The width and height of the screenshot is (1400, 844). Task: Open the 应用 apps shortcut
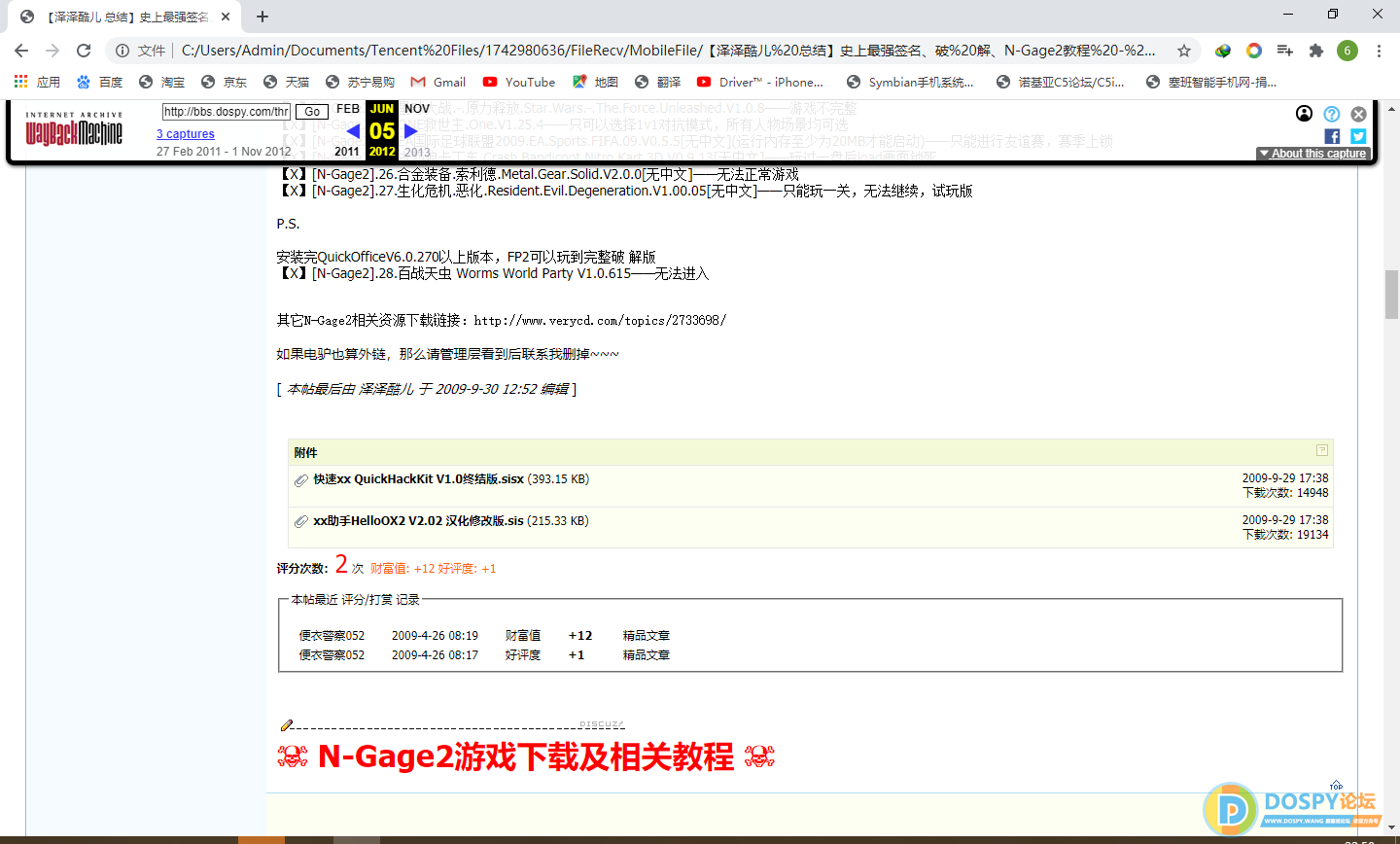pyautogui.click(x=37, y=82)
